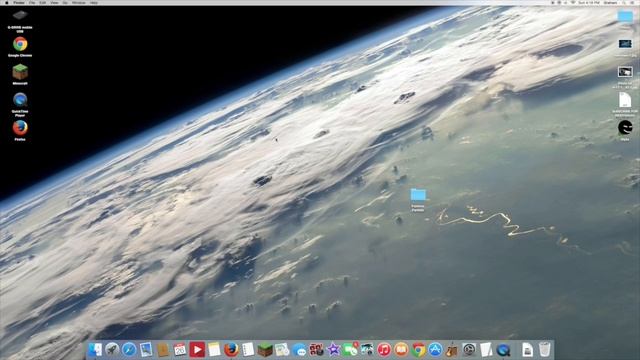Open QuickTime Player in the Dock
This screenshot has width=640, height=360.
(503, 350)
